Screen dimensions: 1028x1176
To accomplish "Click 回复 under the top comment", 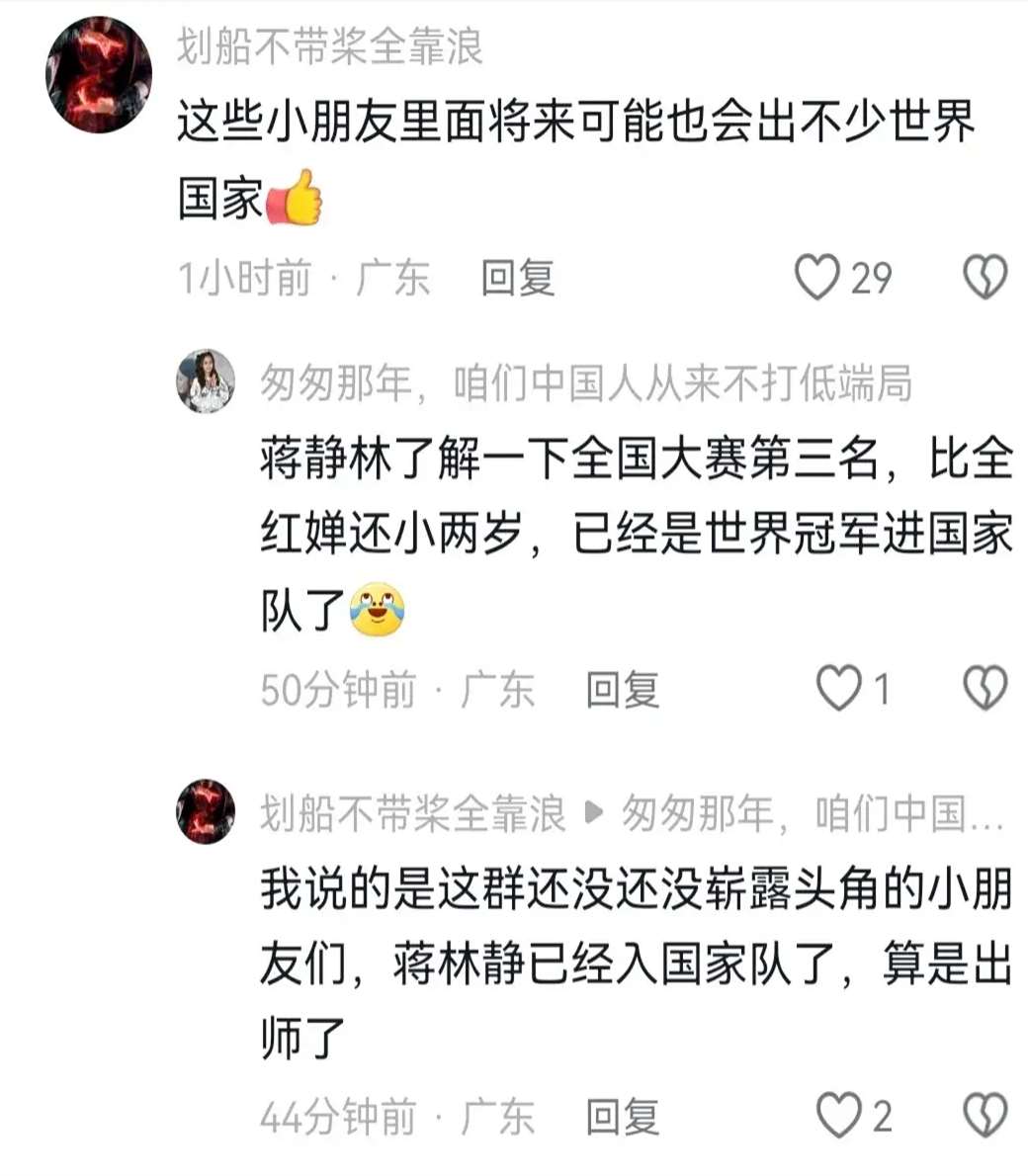I will pos(518,279).
